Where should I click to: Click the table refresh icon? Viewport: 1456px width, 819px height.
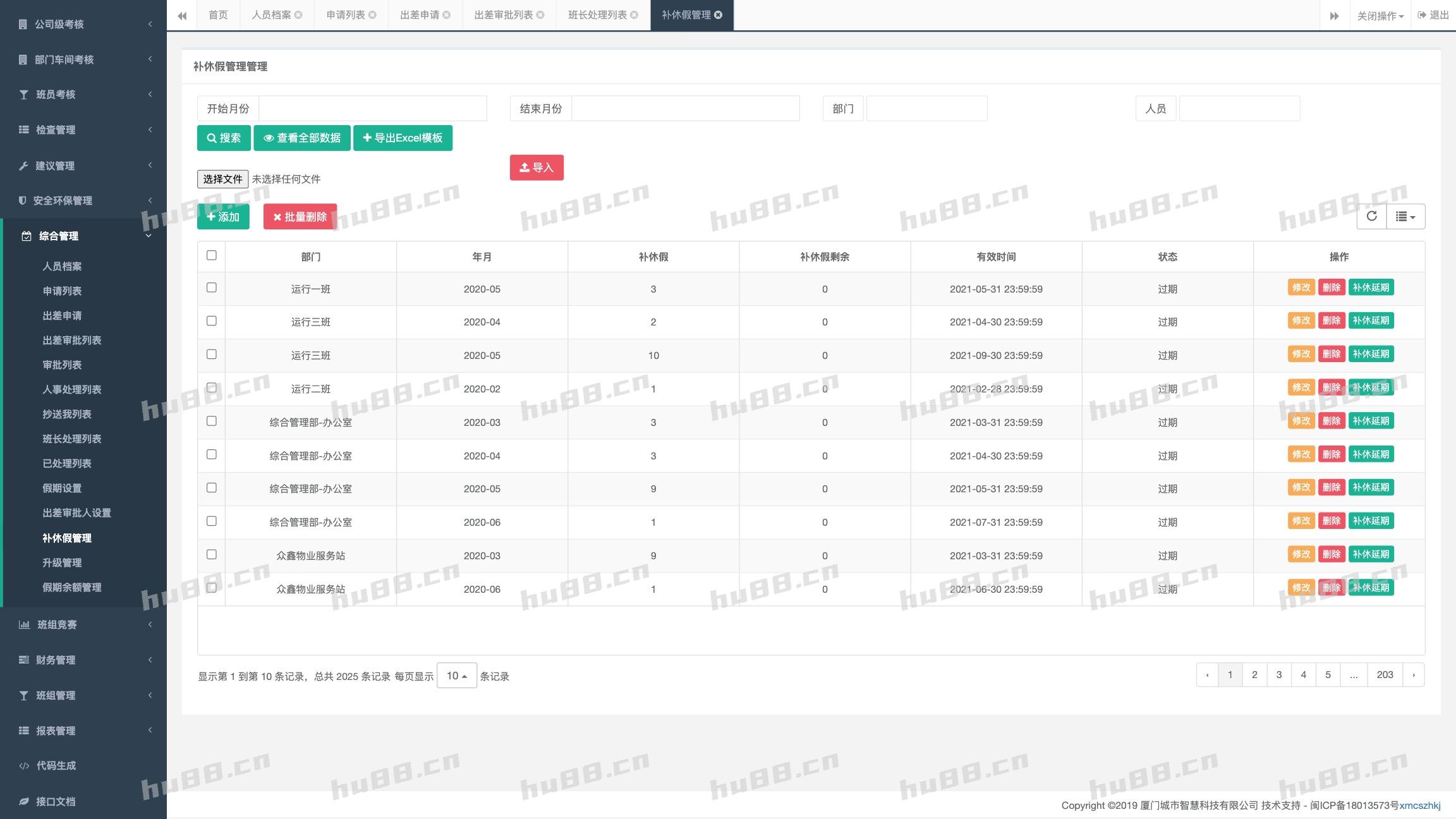point(1371,216)
